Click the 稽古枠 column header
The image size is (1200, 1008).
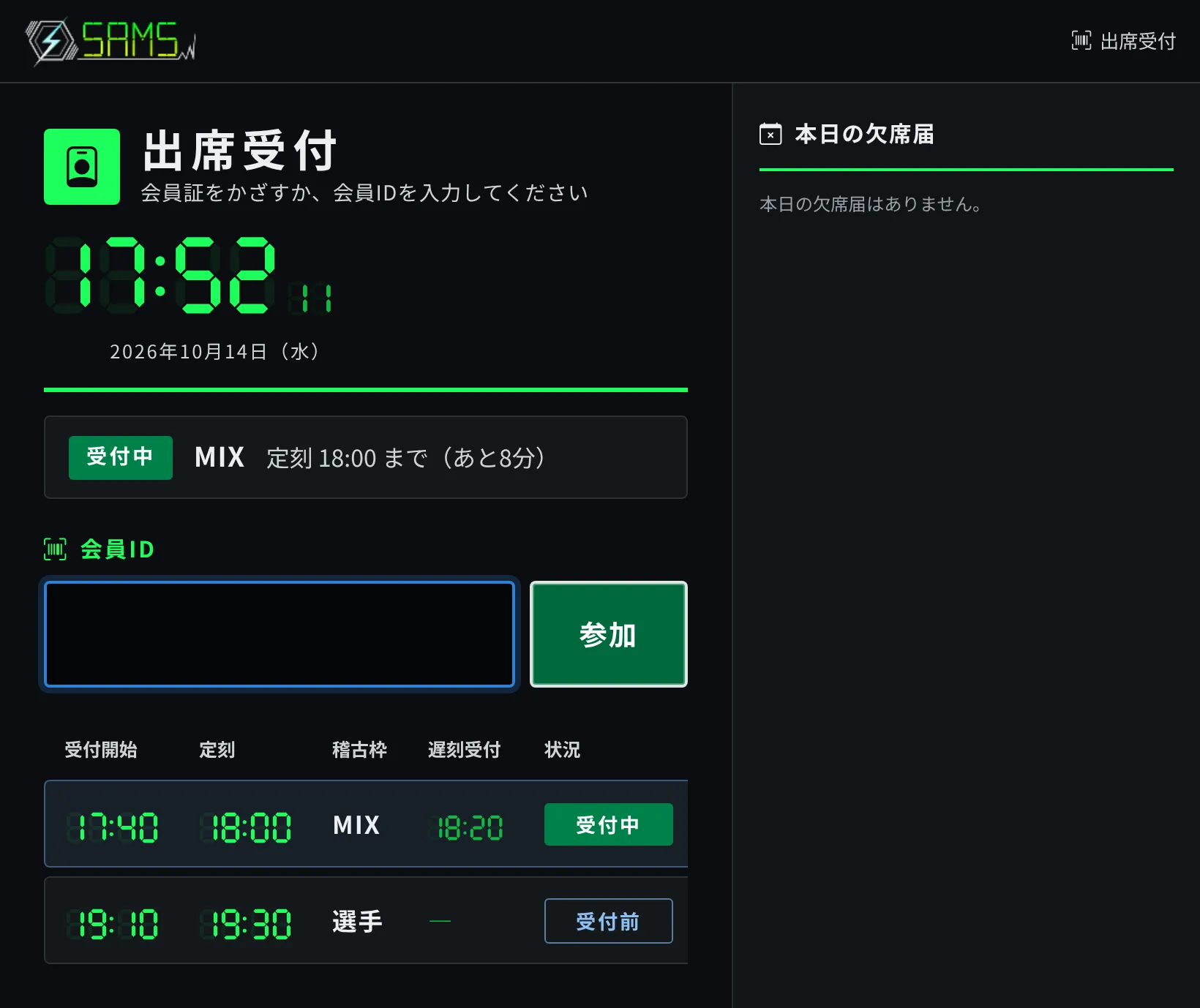coord(359,750)
